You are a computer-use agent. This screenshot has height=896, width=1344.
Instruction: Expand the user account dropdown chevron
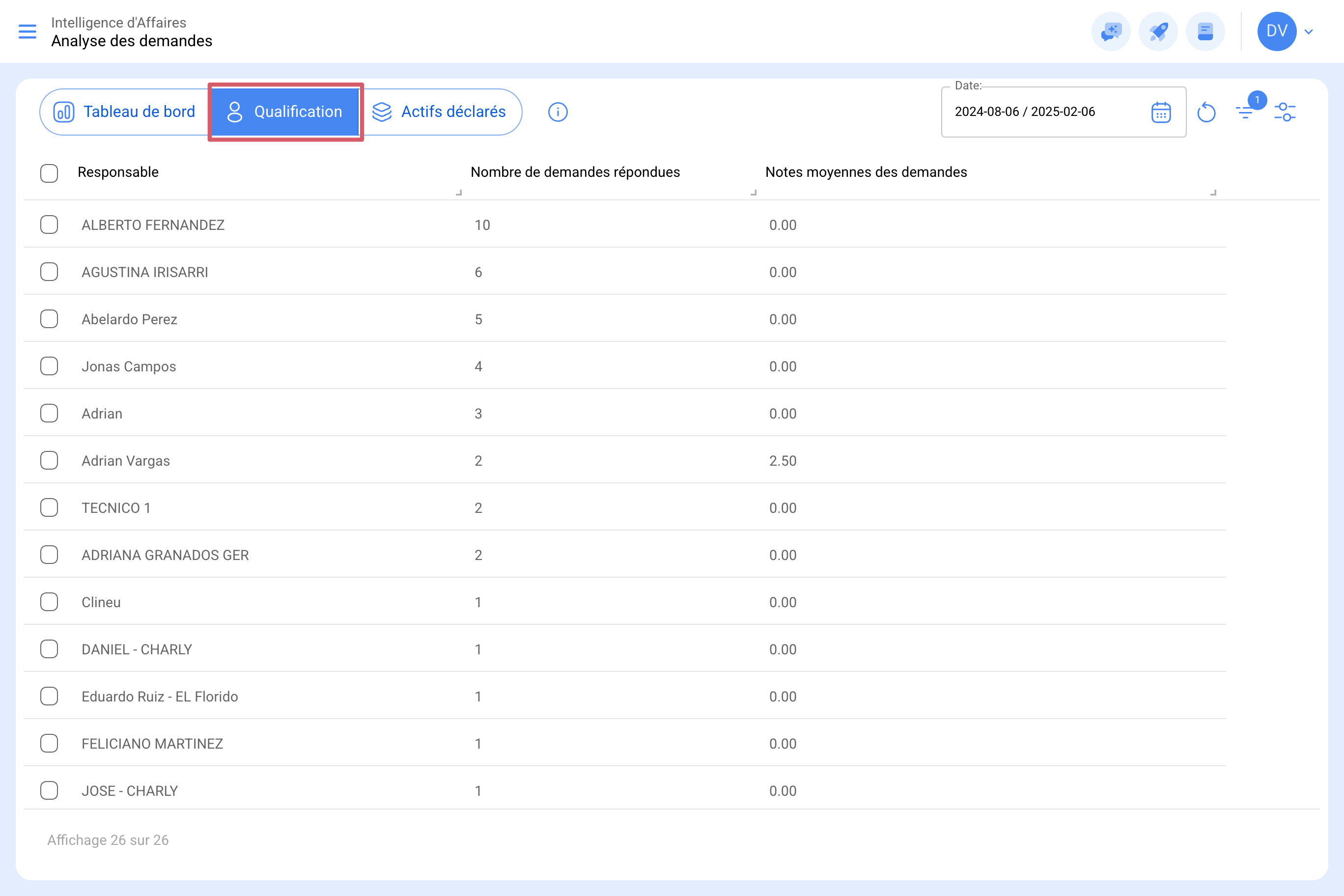(x=1309, y=32)
